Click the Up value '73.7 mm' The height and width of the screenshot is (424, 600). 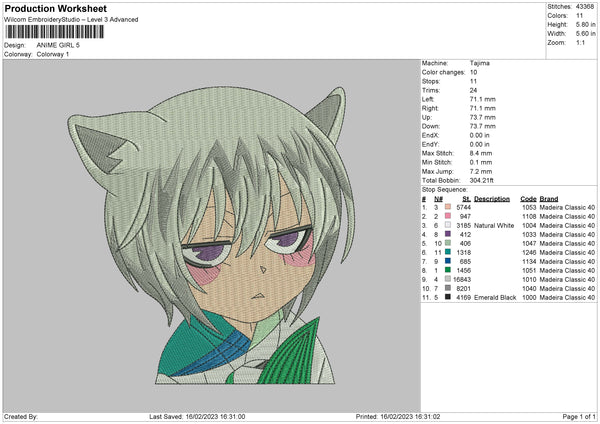coord(483,117)
